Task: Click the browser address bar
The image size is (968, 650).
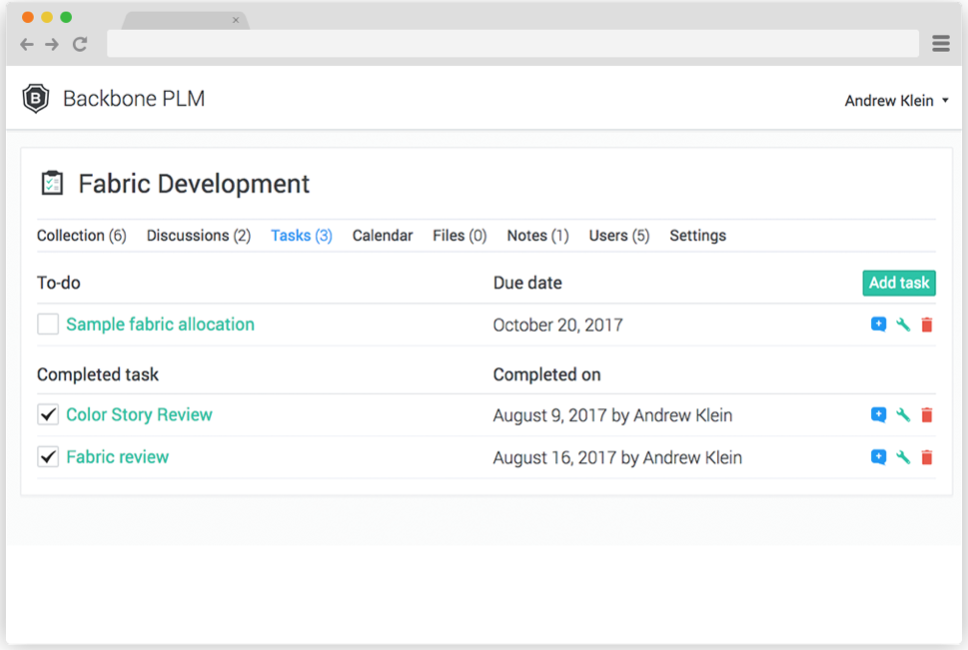Action: (x=512, y=44)
